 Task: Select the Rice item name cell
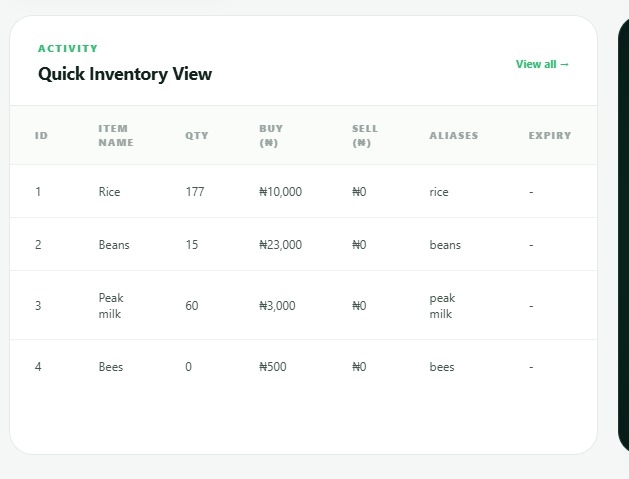(x=109, y=192)
